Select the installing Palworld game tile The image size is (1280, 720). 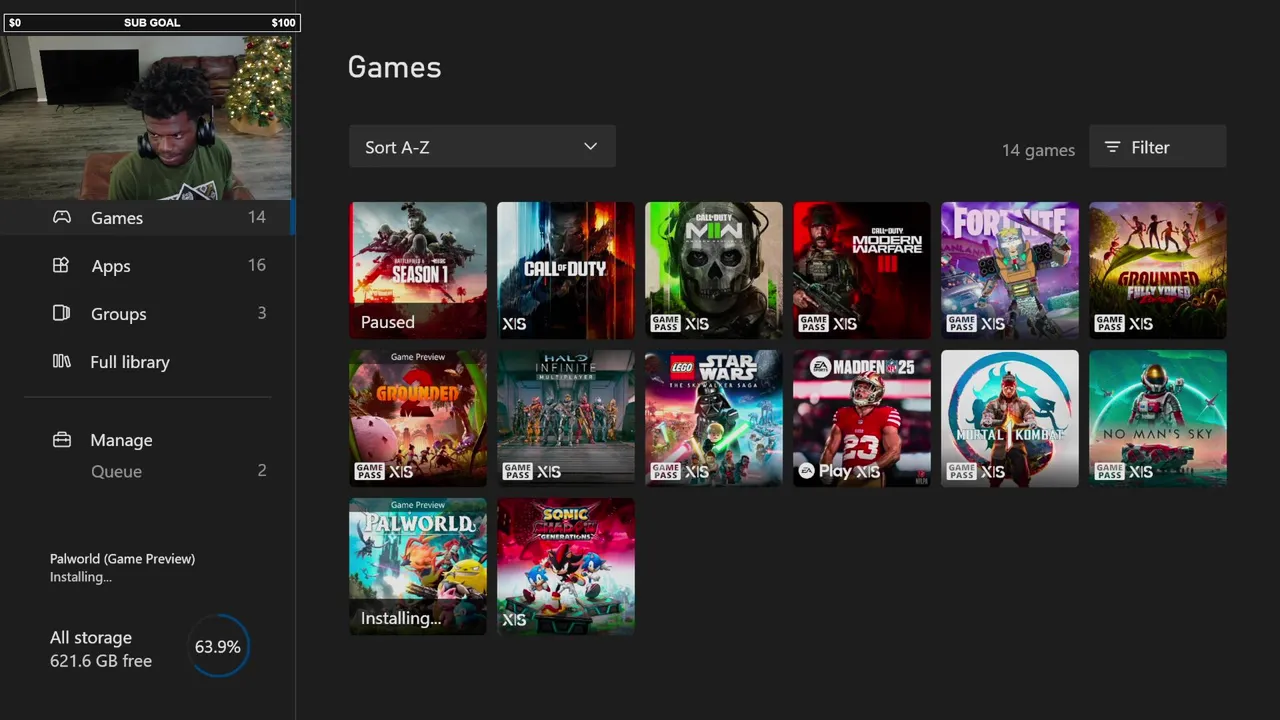tap(418, 566)
